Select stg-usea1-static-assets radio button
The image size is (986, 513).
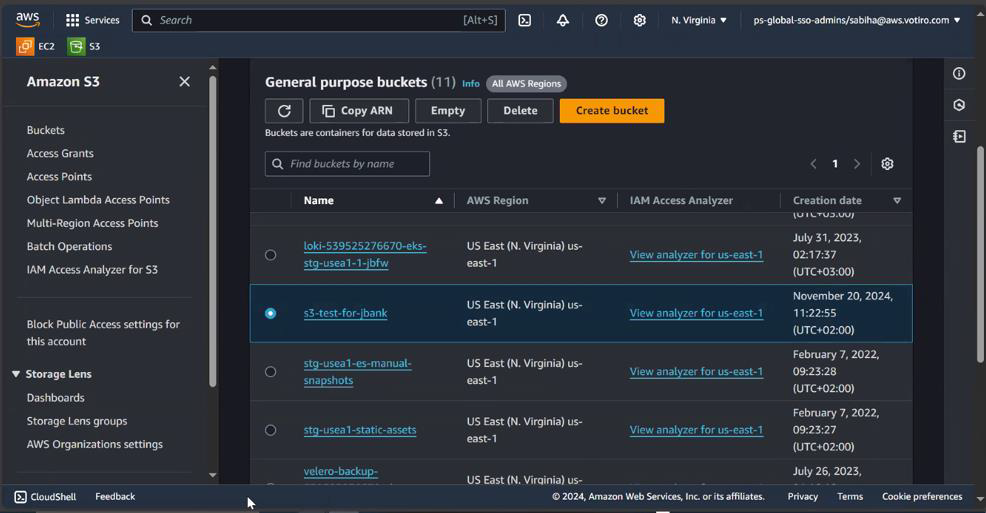(x=270, y=430)
